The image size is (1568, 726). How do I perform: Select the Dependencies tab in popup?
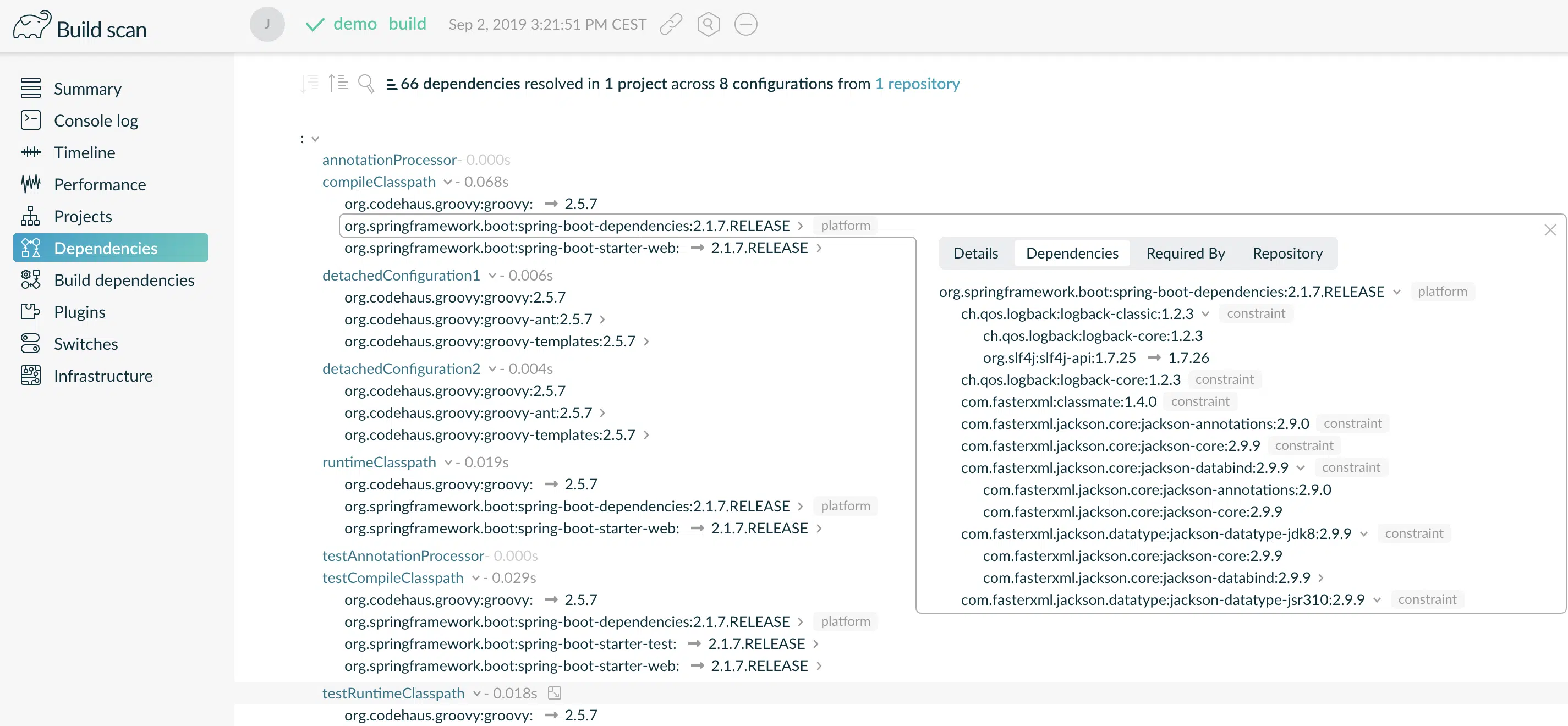coord(1072,253)
